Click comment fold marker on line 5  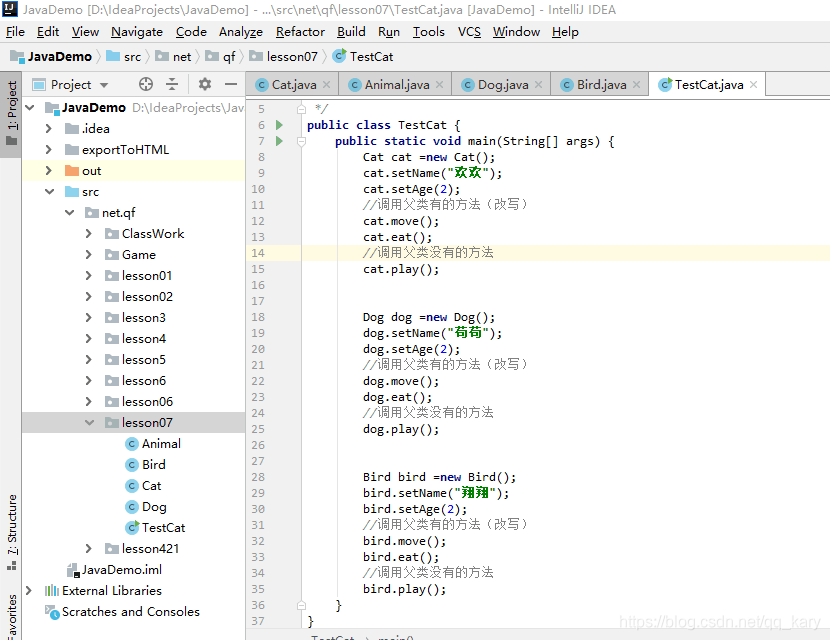pyautogui.click(x=301, y=109)
